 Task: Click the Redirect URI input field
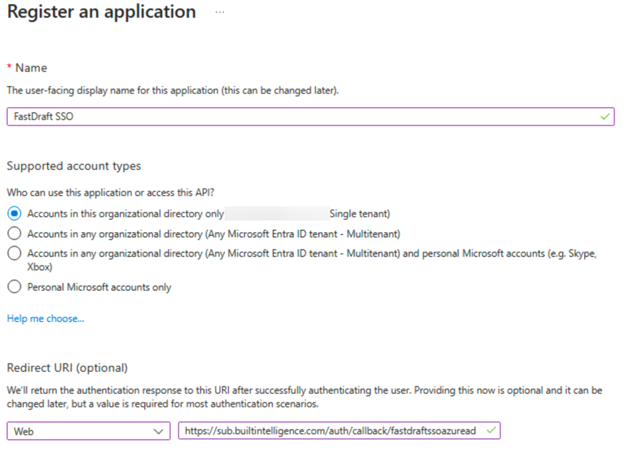click(x=339, y=431)
